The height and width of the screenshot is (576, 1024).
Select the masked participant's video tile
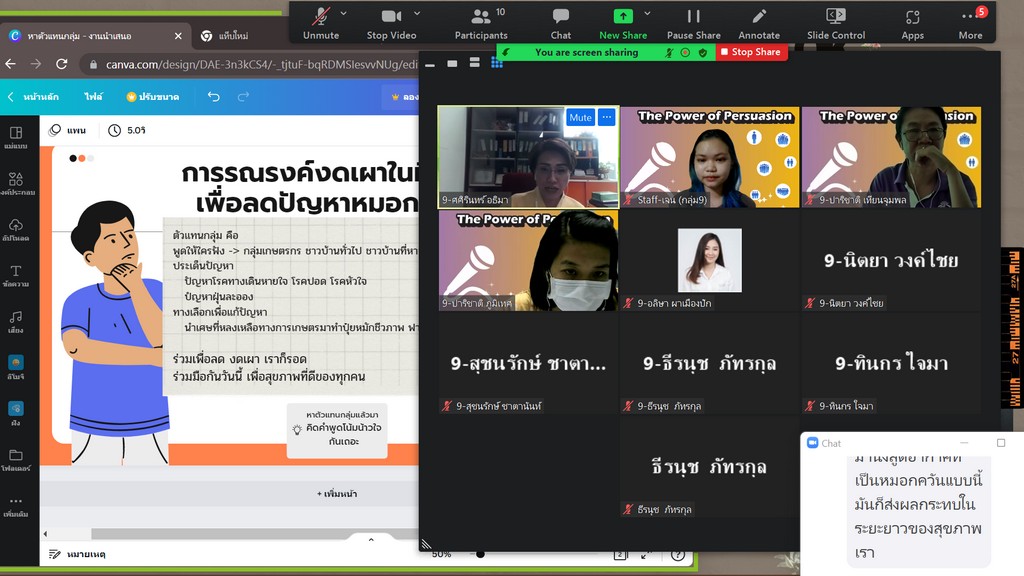click(528, 260)
